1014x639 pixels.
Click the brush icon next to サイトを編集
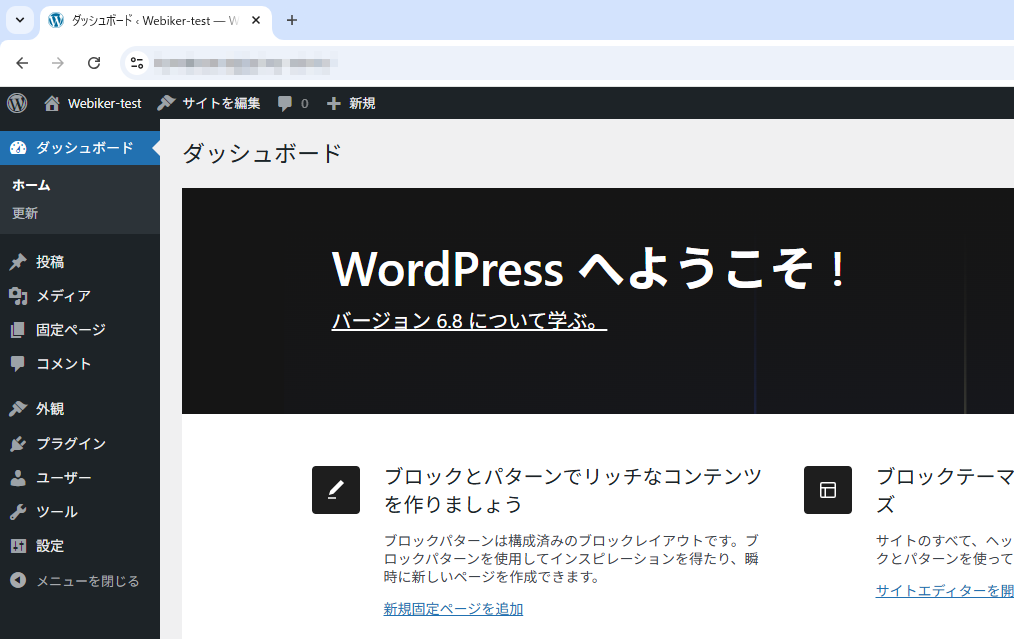click(x=166, y=102)
